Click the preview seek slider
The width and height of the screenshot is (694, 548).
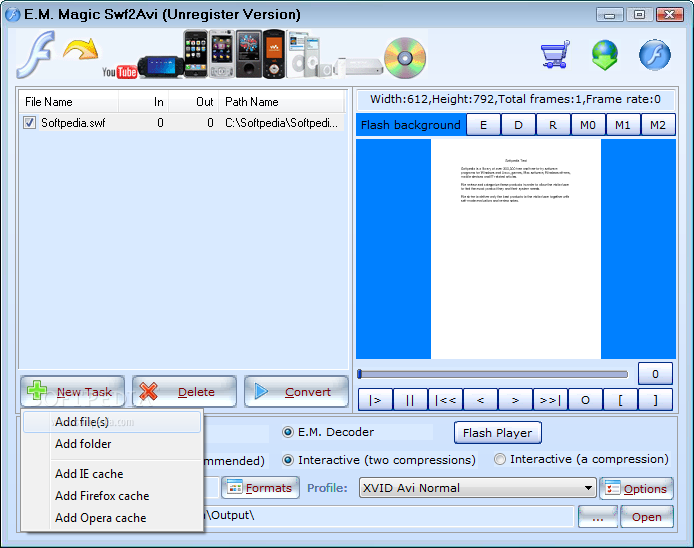493,374
